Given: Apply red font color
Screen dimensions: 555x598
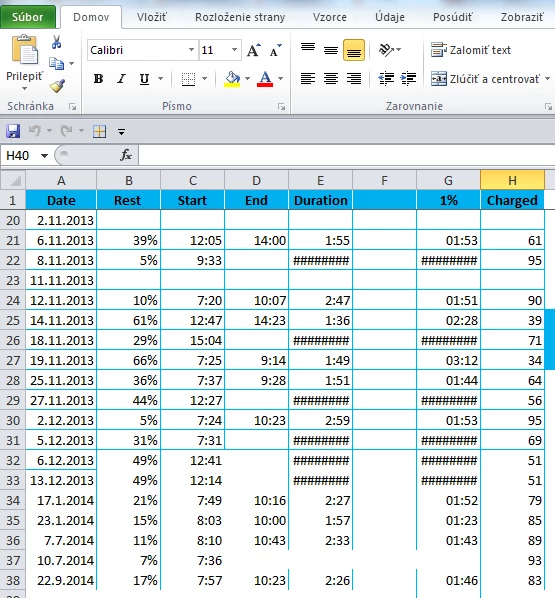Looking at the screenshot, I should coord(265,79).
